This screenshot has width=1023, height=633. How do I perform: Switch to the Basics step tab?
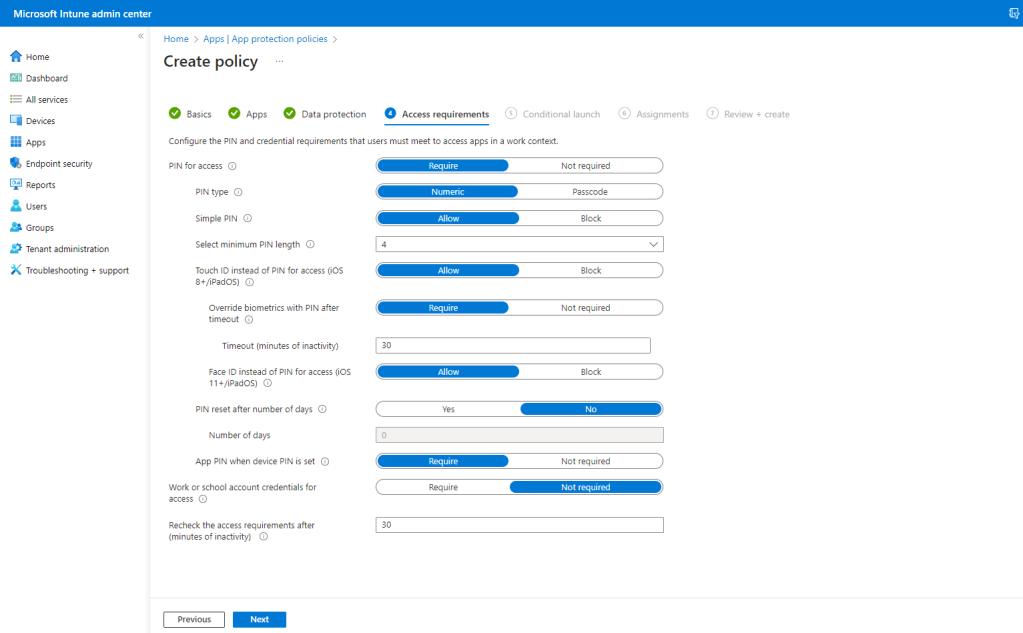198,114
